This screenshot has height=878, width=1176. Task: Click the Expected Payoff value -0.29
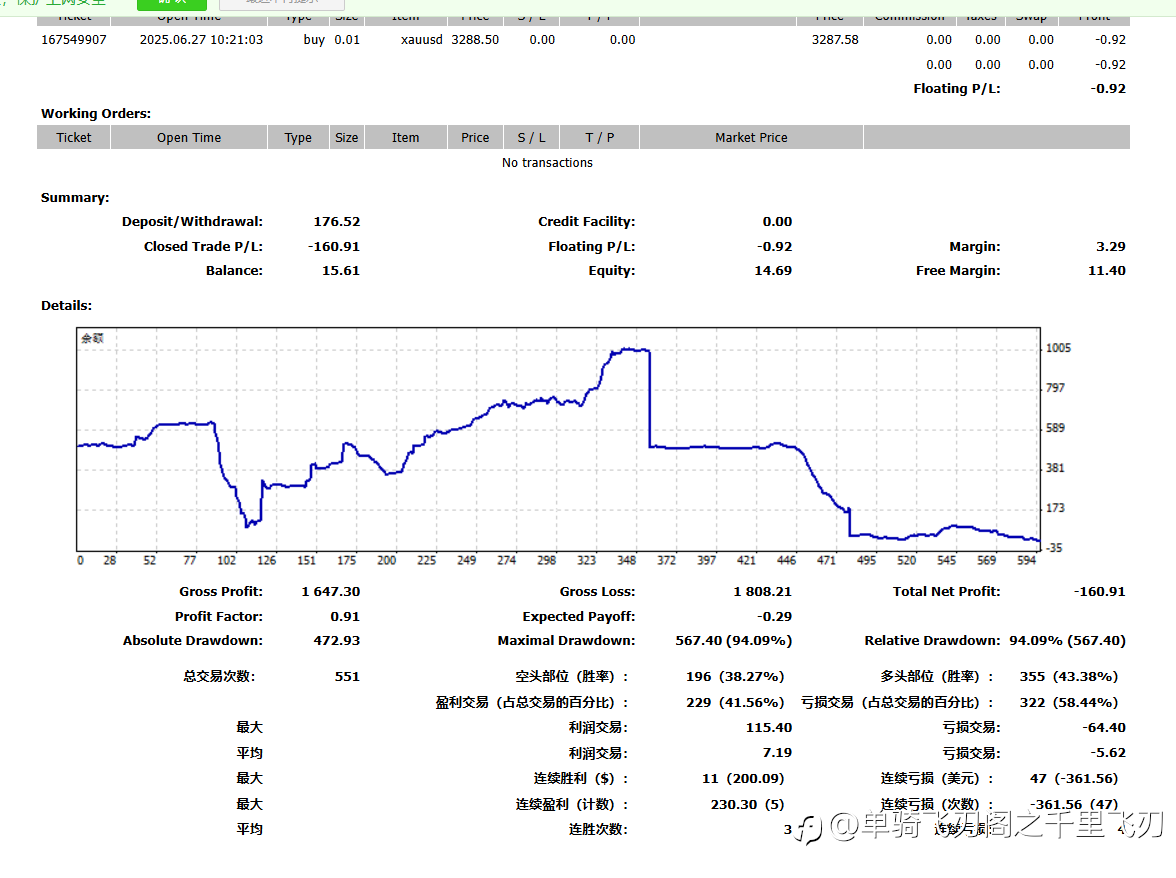tap(775, 616)
